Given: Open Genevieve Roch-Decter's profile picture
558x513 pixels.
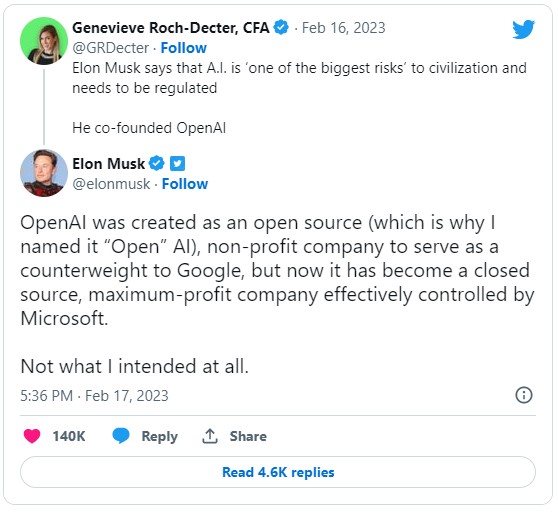Looking at the screenshot, I should pos(44,41).
